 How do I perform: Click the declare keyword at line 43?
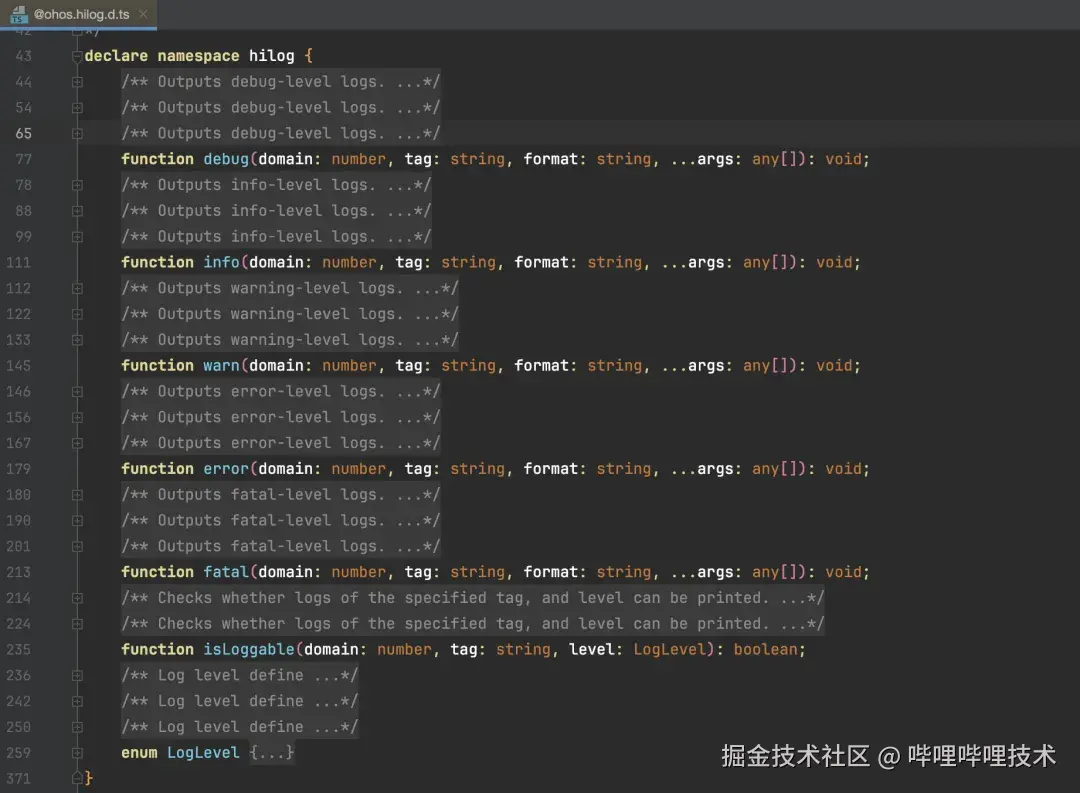(x=116, y=56)
